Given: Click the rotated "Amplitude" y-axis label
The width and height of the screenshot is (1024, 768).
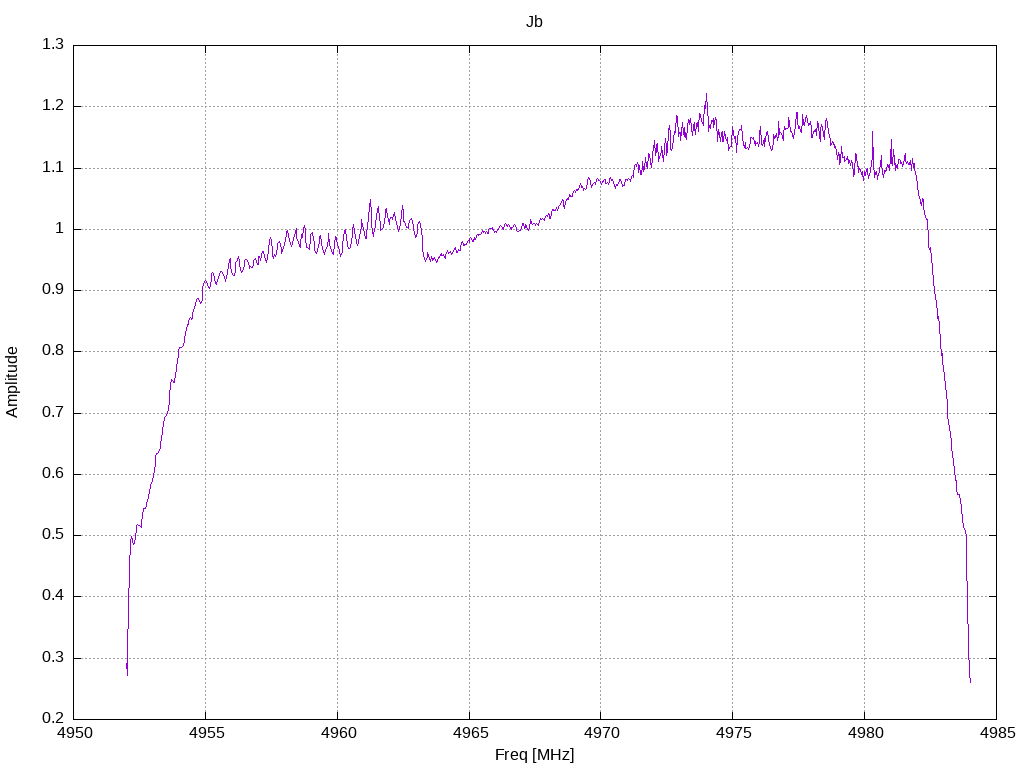Looking at the screenshot, I should coord(12,381).
